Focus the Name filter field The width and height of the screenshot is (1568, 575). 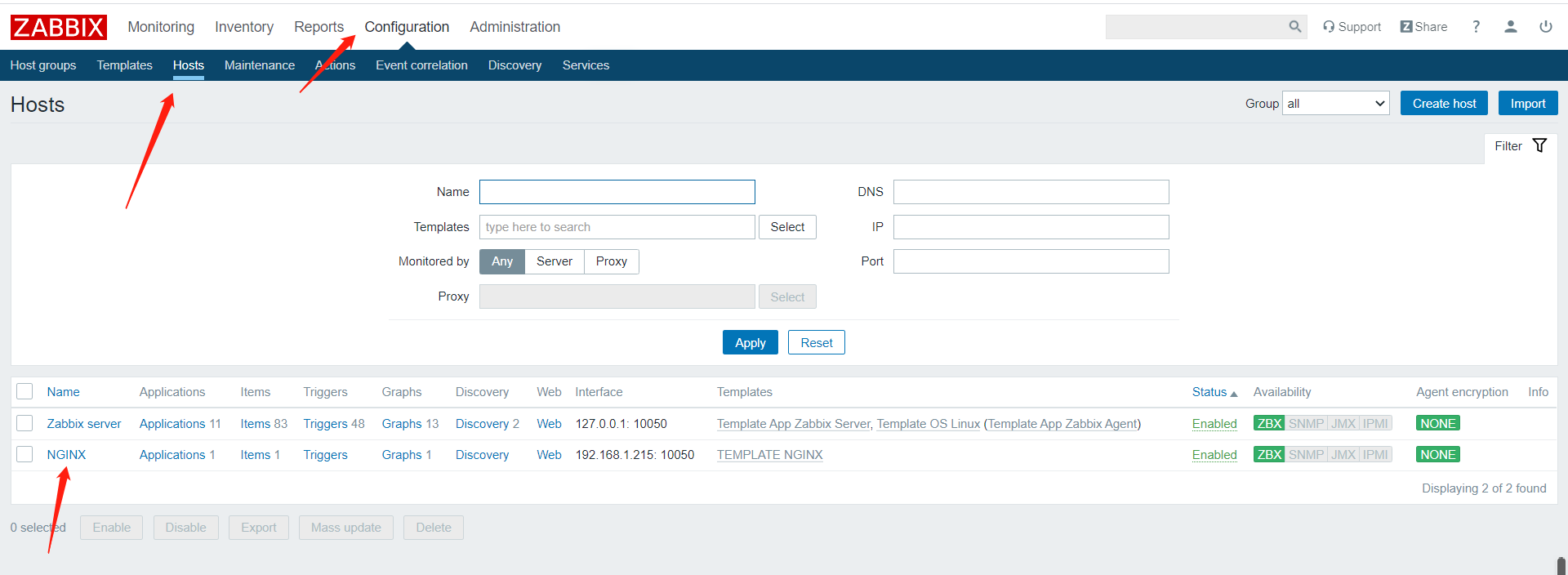617,192
